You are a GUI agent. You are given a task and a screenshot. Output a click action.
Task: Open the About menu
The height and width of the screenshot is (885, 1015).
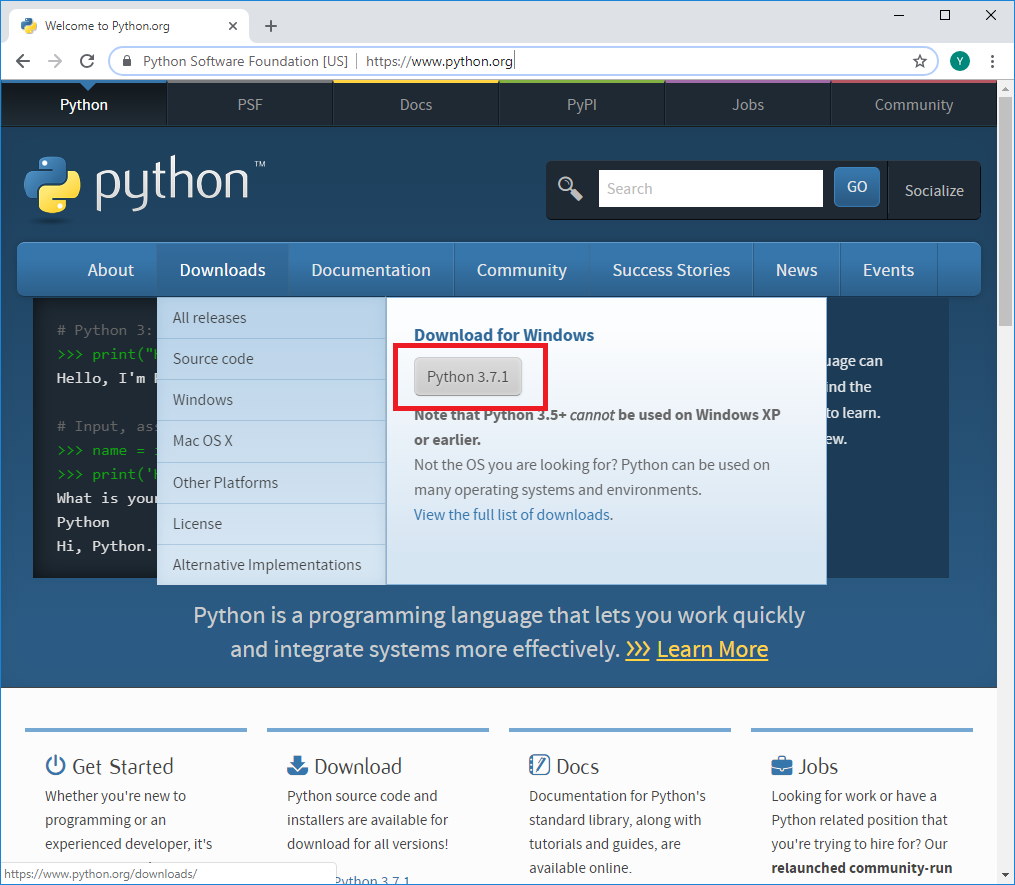[x=111, y=270]
